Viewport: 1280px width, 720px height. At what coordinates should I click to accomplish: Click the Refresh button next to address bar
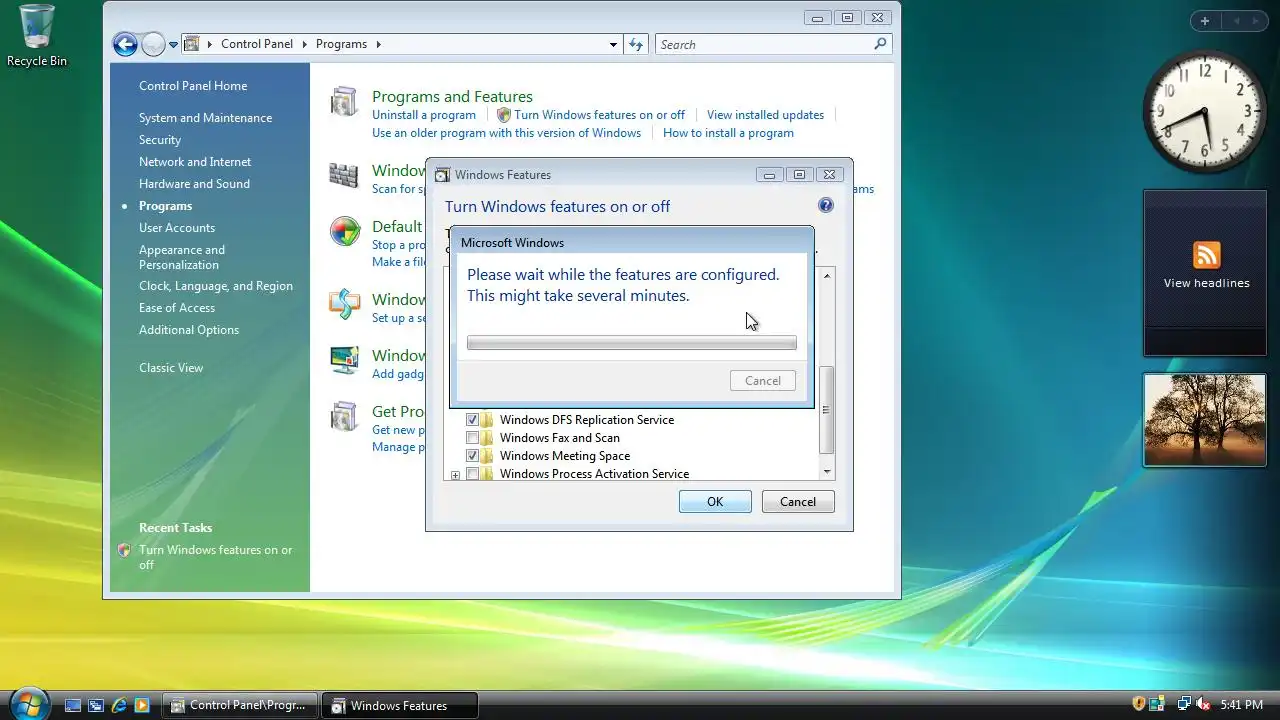click(636, 44)
